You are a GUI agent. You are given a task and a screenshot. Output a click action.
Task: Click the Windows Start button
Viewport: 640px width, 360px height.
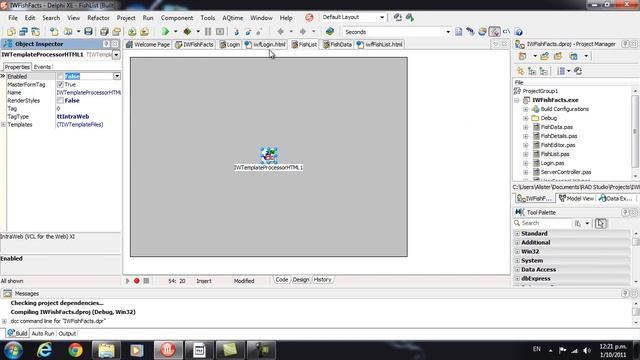tap(13, 350)
